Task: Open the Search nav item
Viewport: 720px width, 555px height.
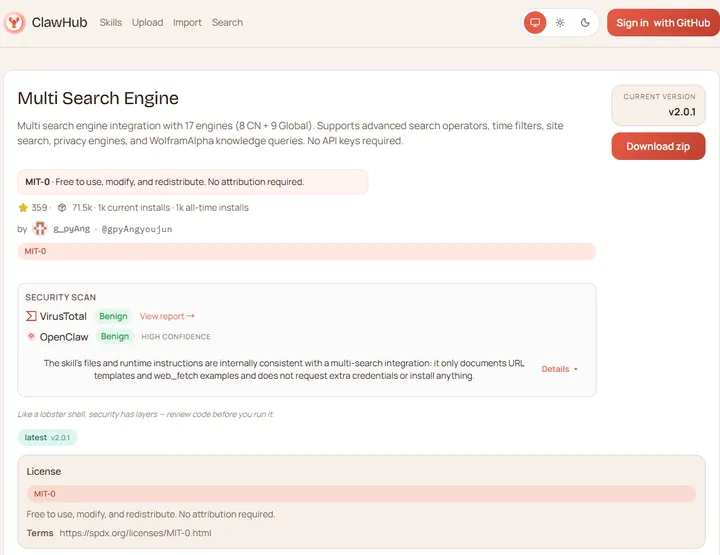Action: click(x=227, y=22)
